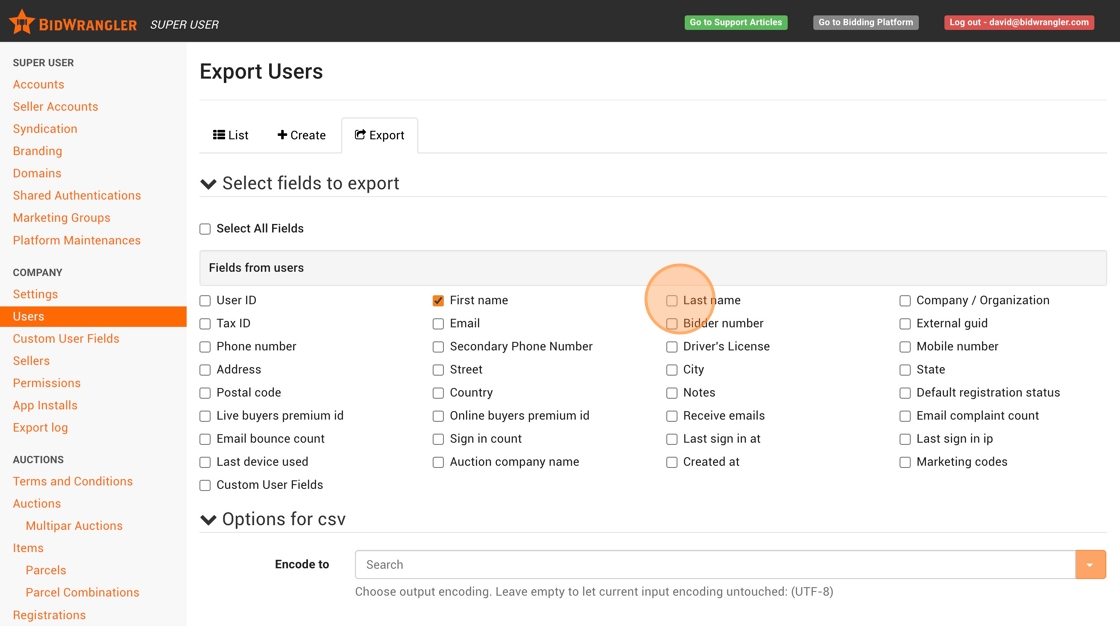The height and width of the screenshot is (626, 1120).
Task: Open Seller Accounts in sidebar
Action: (55, 107)
